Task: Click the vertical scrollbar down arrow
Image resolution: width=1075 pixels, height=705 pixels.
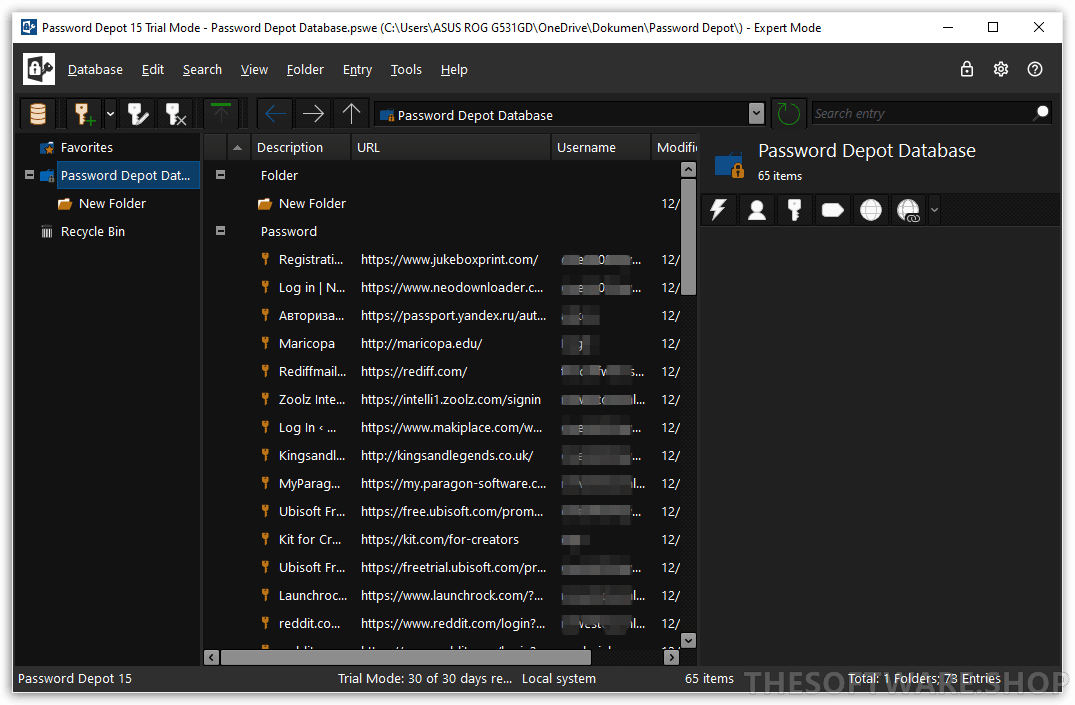Action: (688, 641)
